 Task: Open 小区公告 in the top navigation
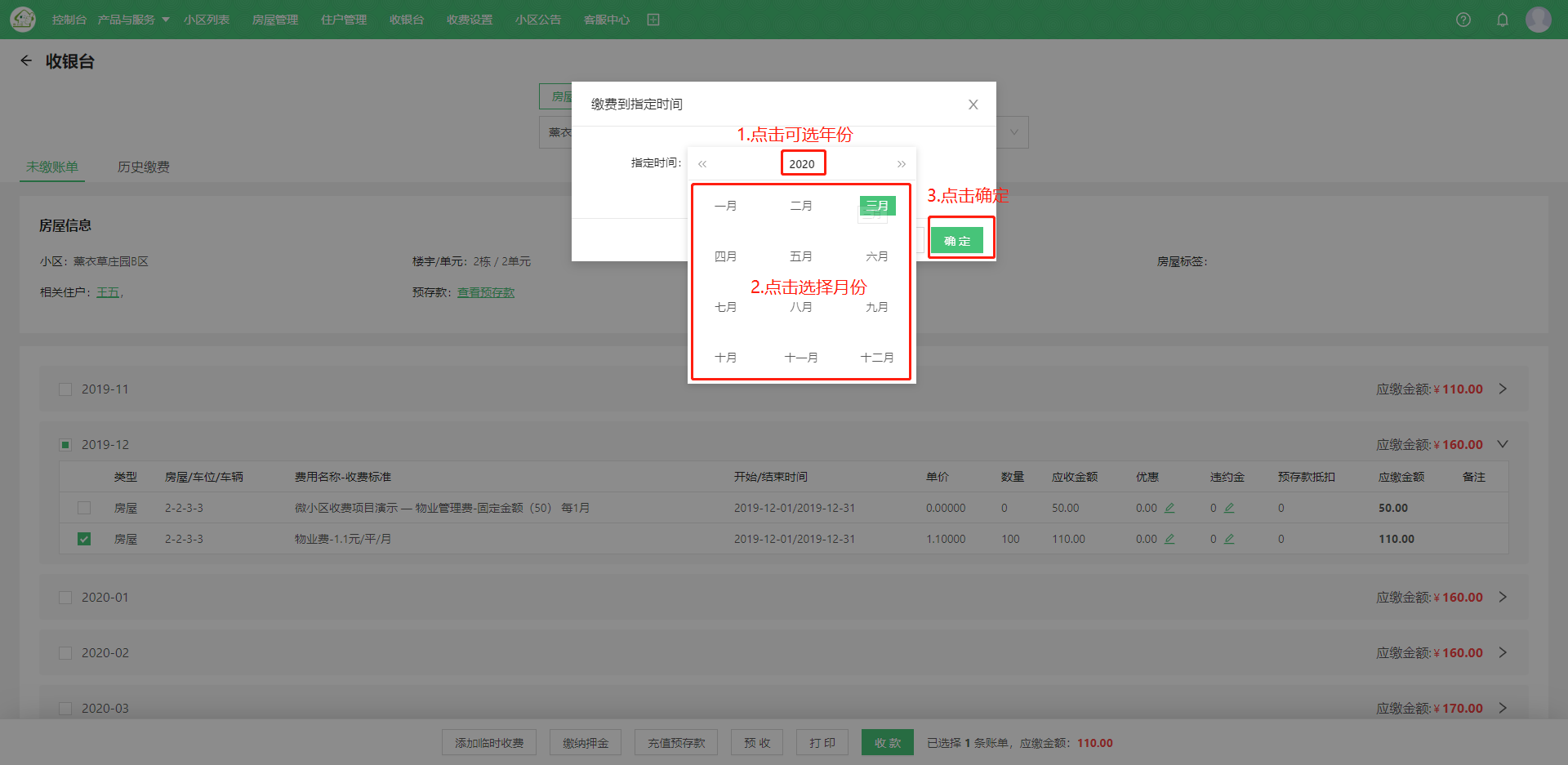coord(538,20)
